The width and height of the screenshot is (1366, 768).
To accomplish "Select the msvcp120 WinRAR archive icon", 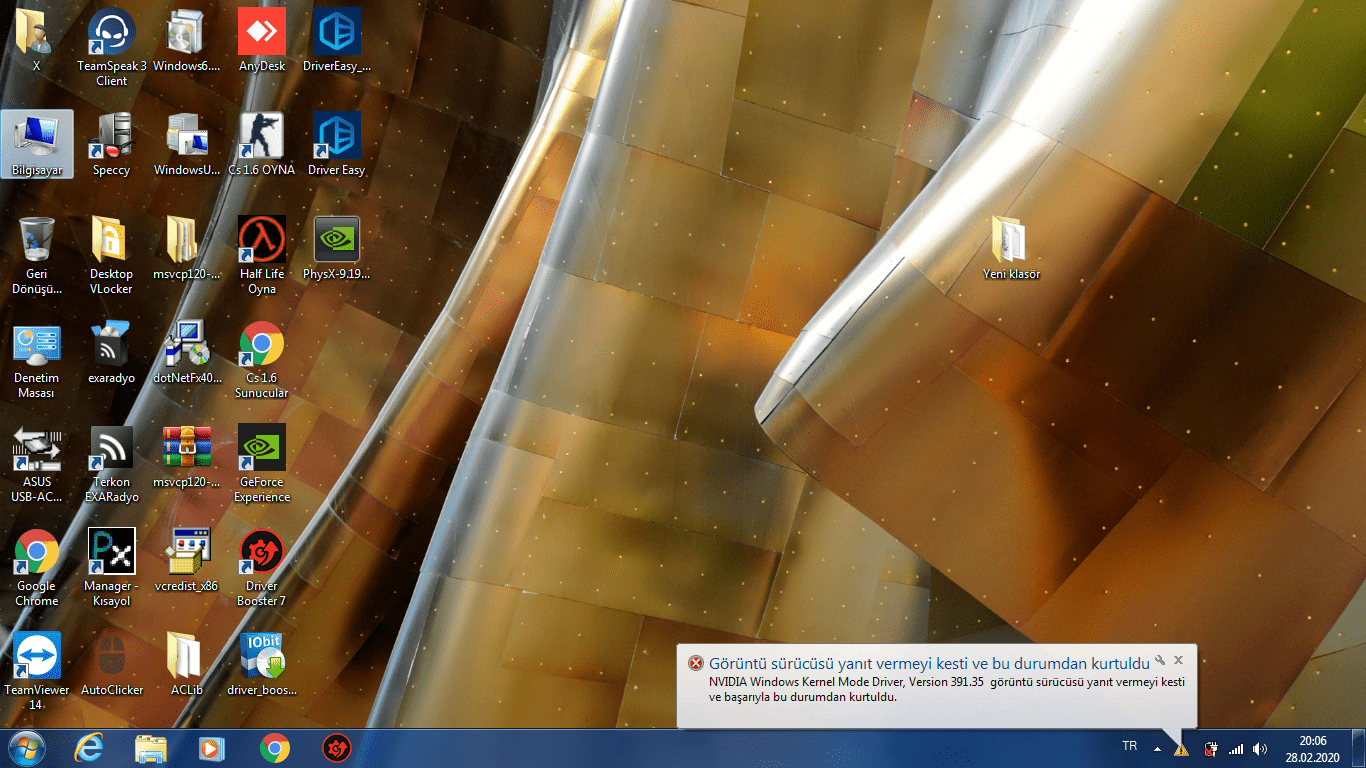I will (187, 456).
